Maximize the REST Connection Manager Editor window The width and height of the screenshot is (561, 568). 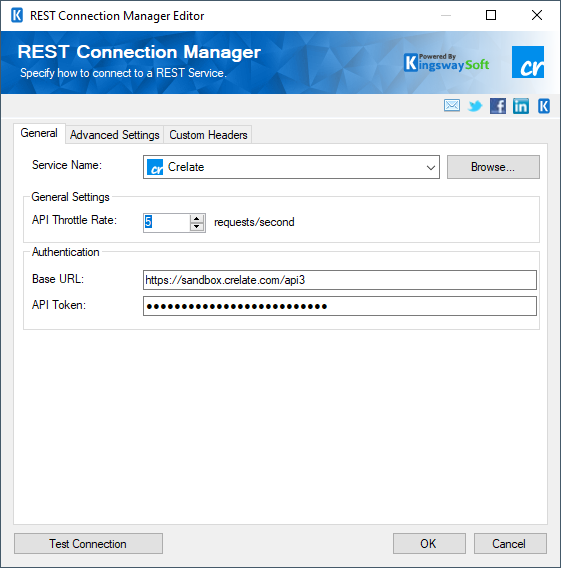click(491, 15)
